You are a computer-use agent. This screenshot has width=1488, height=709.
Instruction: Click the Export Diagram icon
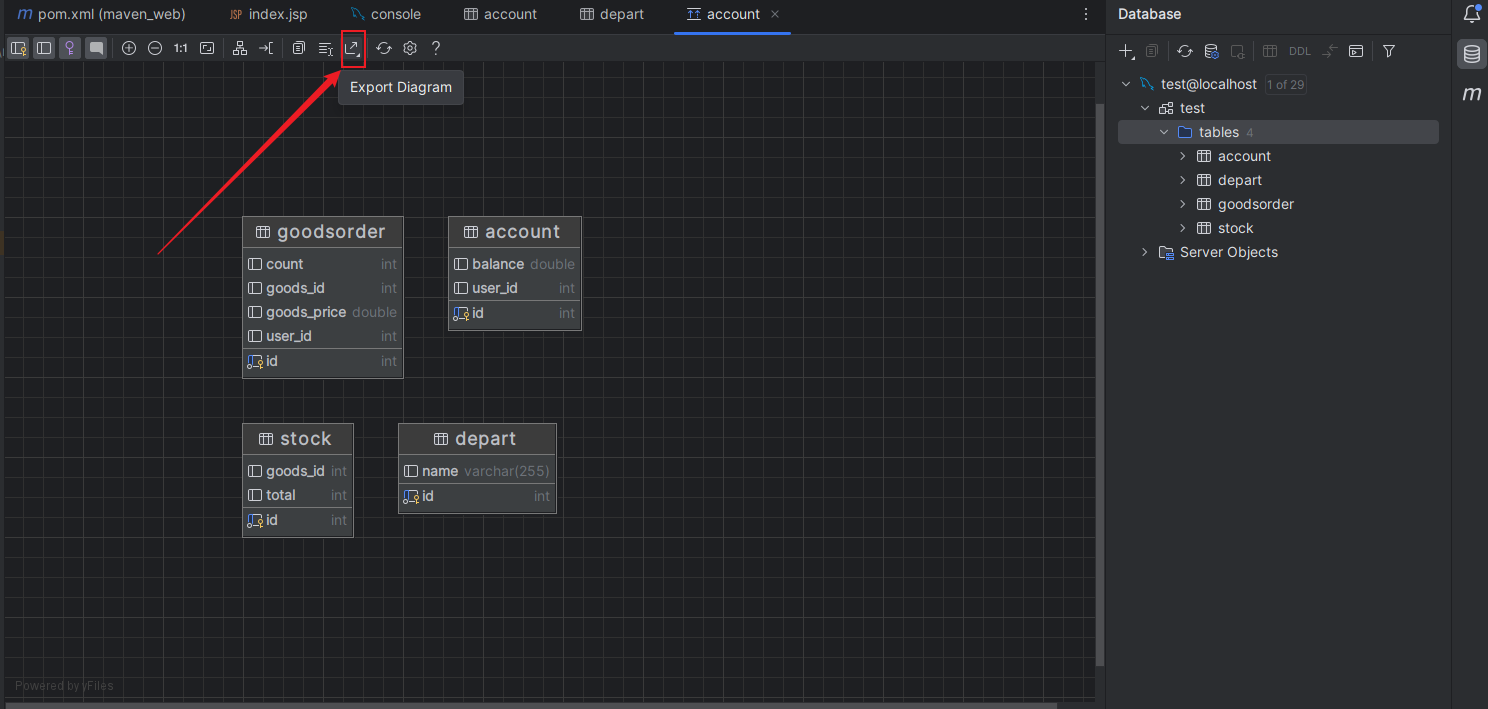(353, 48)
